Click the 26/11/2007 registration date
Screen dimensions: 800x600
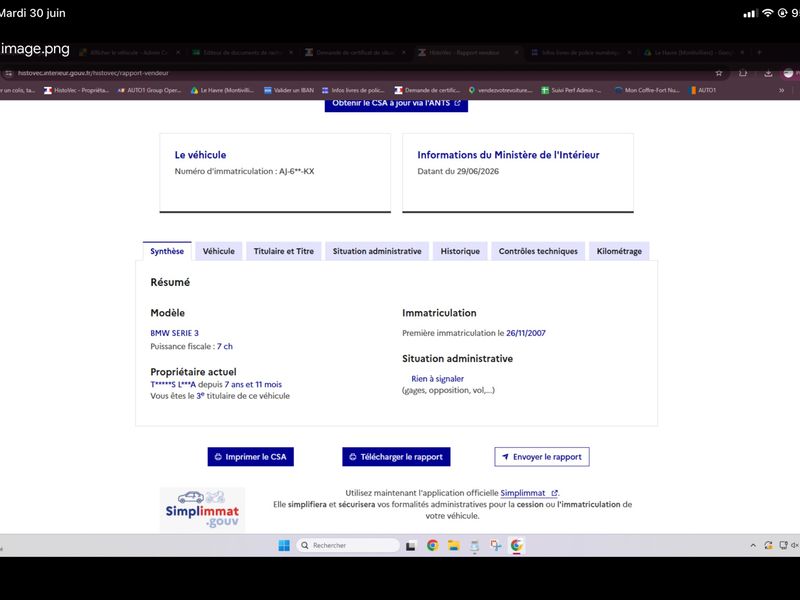coord(526,333)
